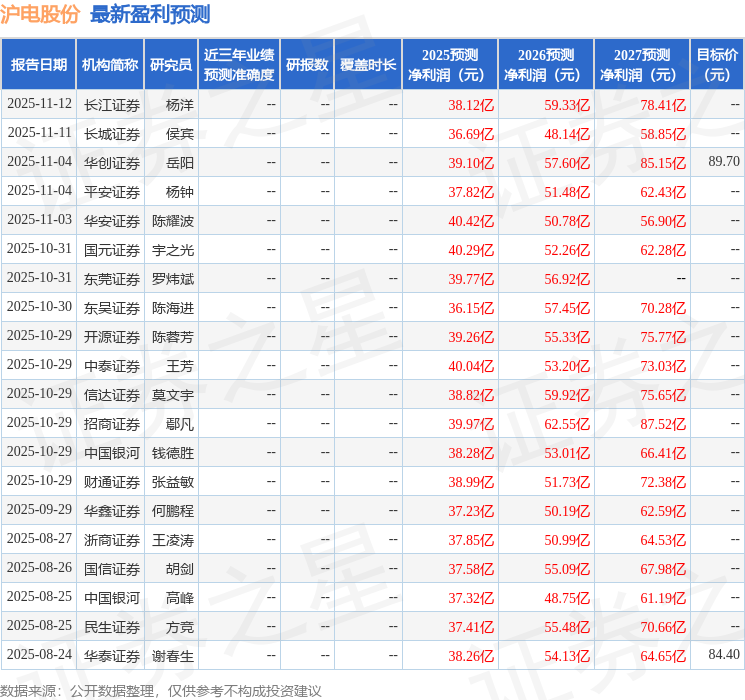Click researcher name 莫文宇
This screenshot has width=745, height=700.
[173, 394]
